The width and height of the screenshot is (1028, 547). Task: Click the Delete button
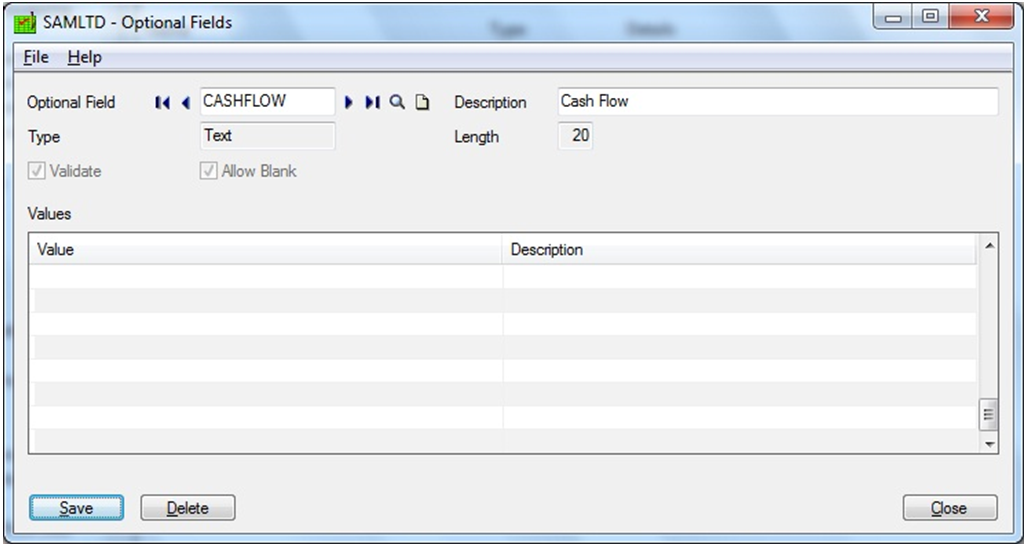tap(188, 508)
